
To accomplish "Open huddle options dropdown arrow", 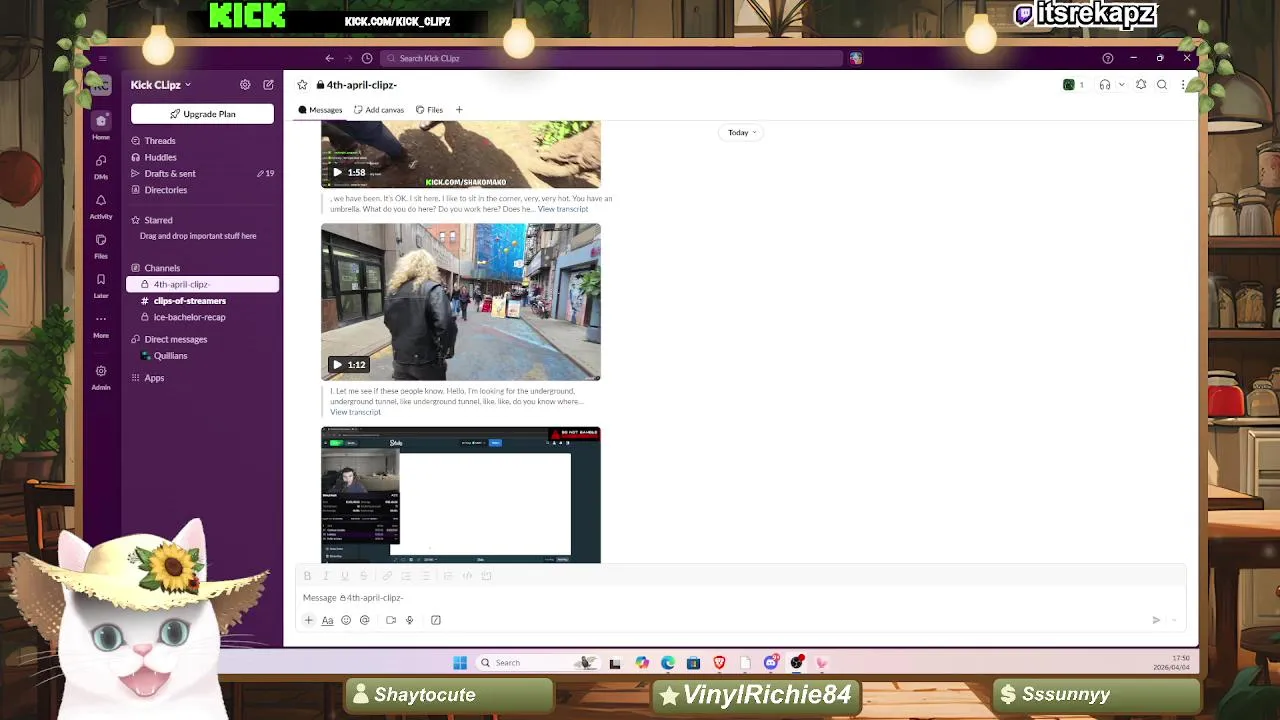I will pos(1121,85).
